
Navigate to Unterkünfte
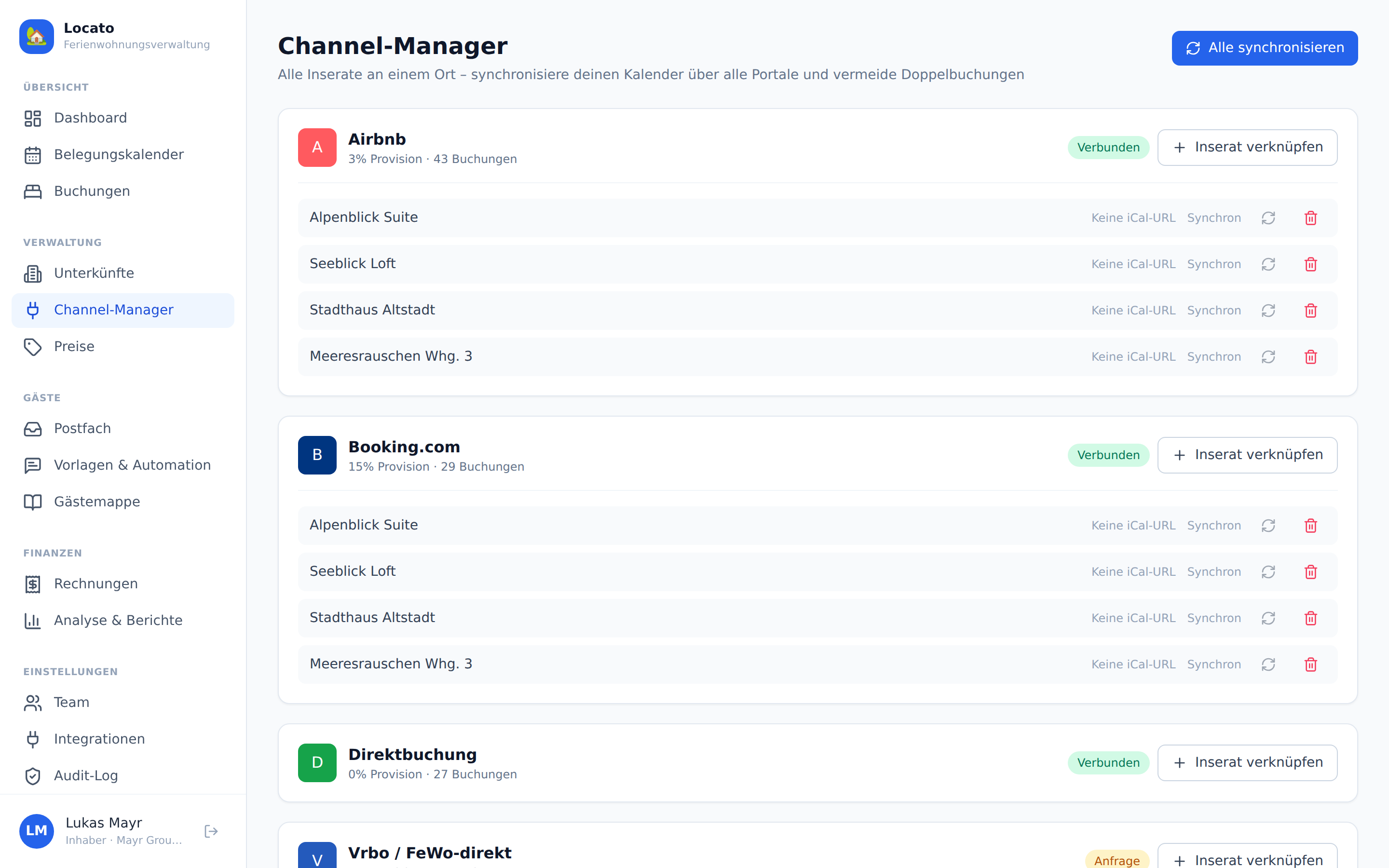point(123,274)
